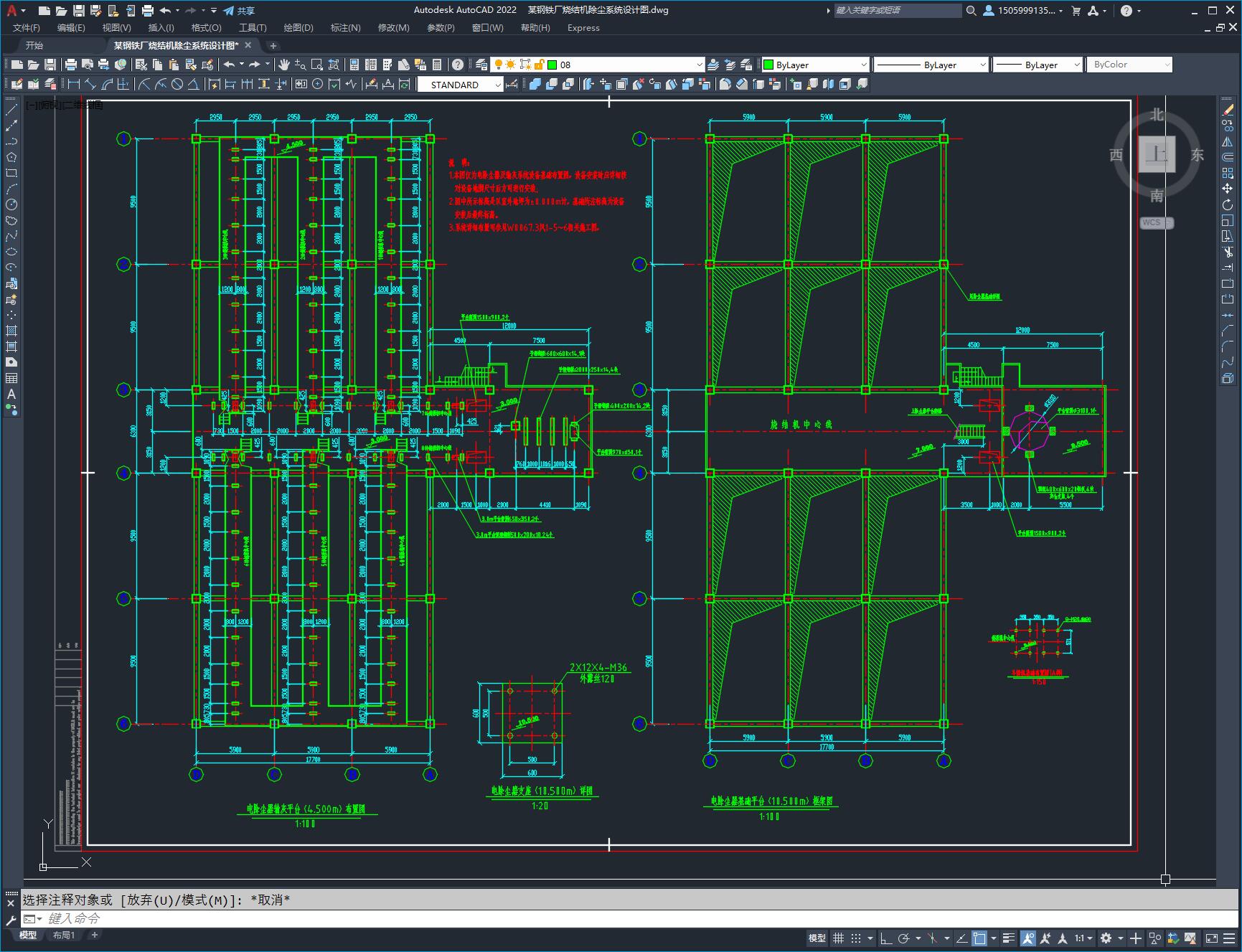Open the ByLayer color swatch control
The height and width of the screenshot is (952, 1242).
(815, 65)
